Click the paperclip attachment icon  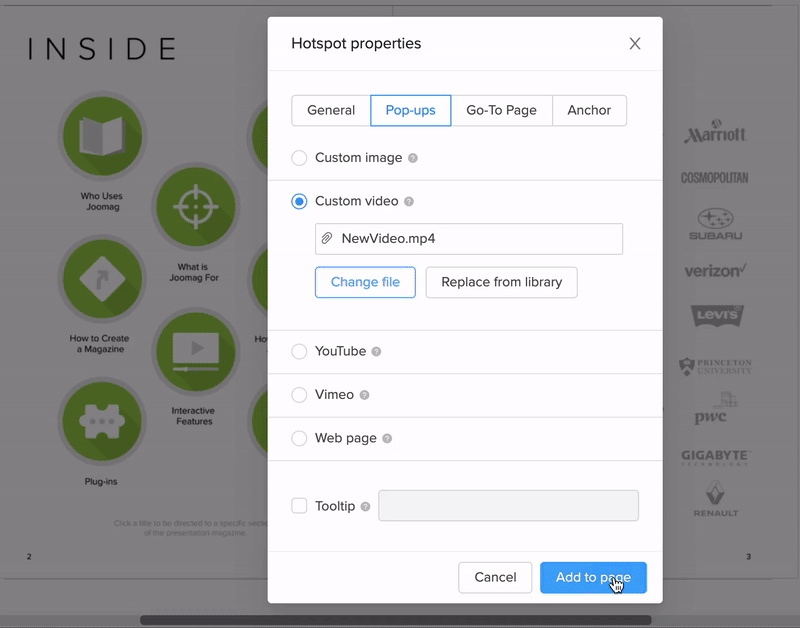coord(327,239)
